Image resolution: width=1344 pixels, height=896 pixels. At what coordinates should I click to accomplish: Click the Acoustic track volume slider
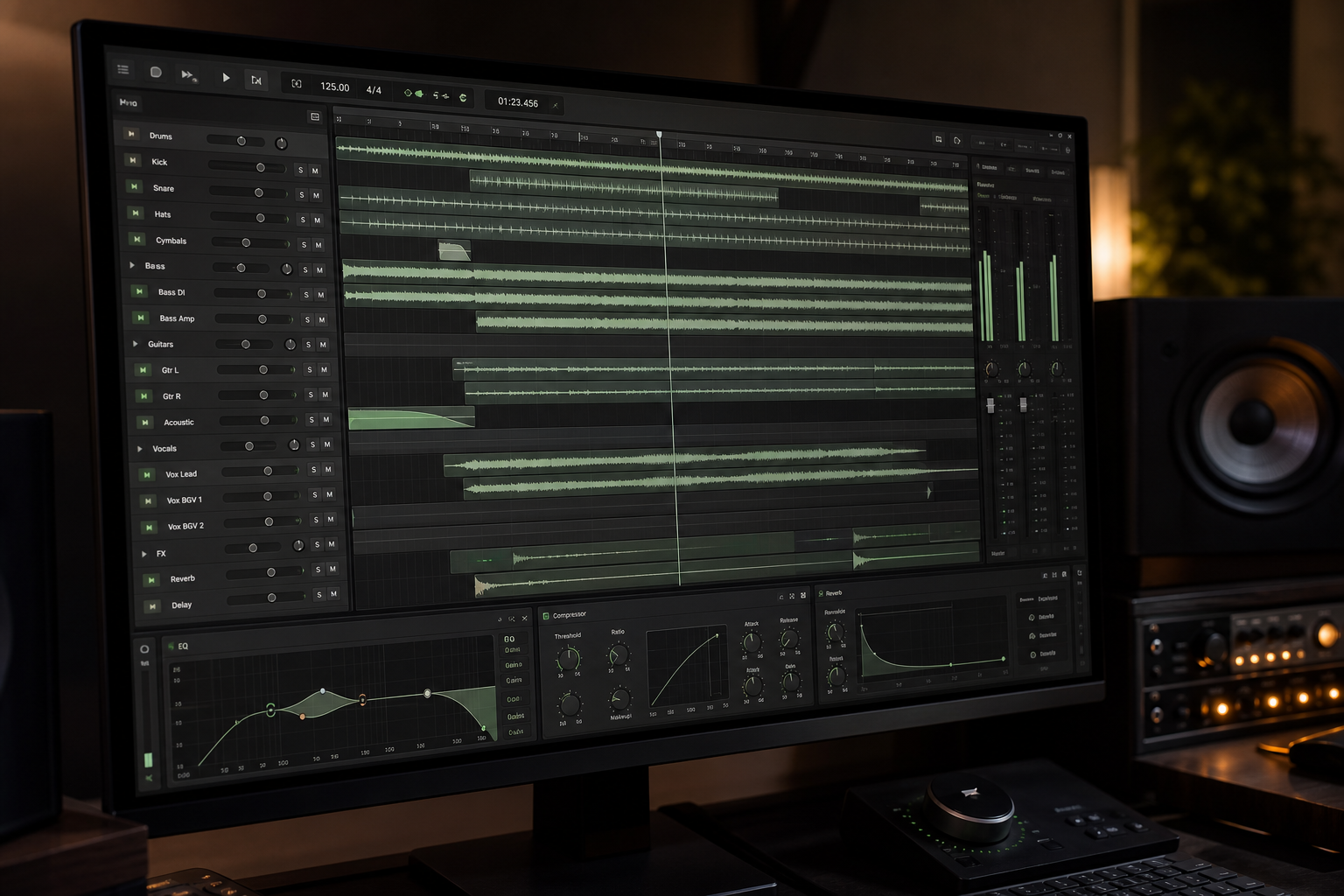point(258,420)
